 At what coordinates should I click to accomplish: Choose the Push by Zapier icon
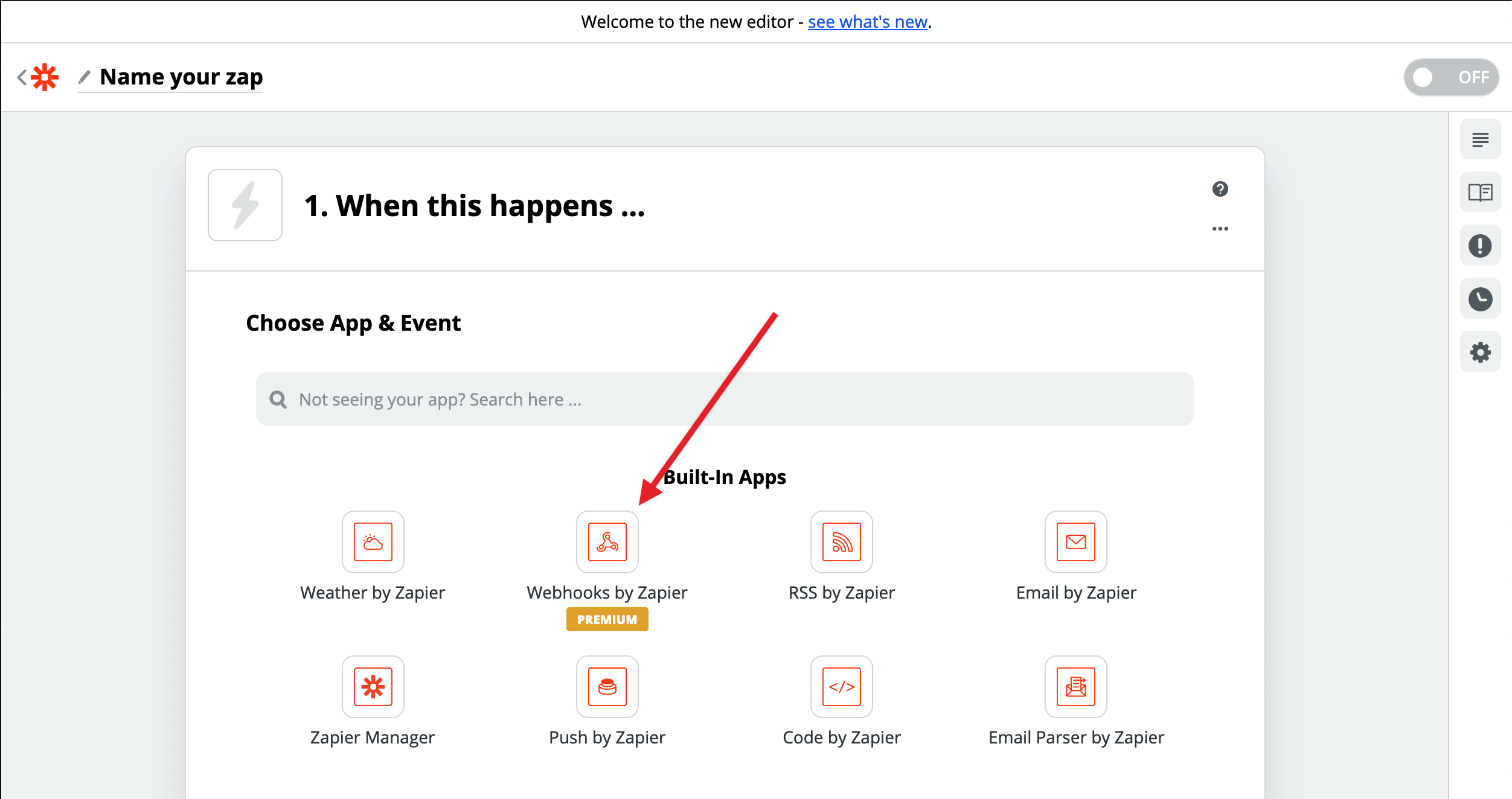[x=607, y=686]
